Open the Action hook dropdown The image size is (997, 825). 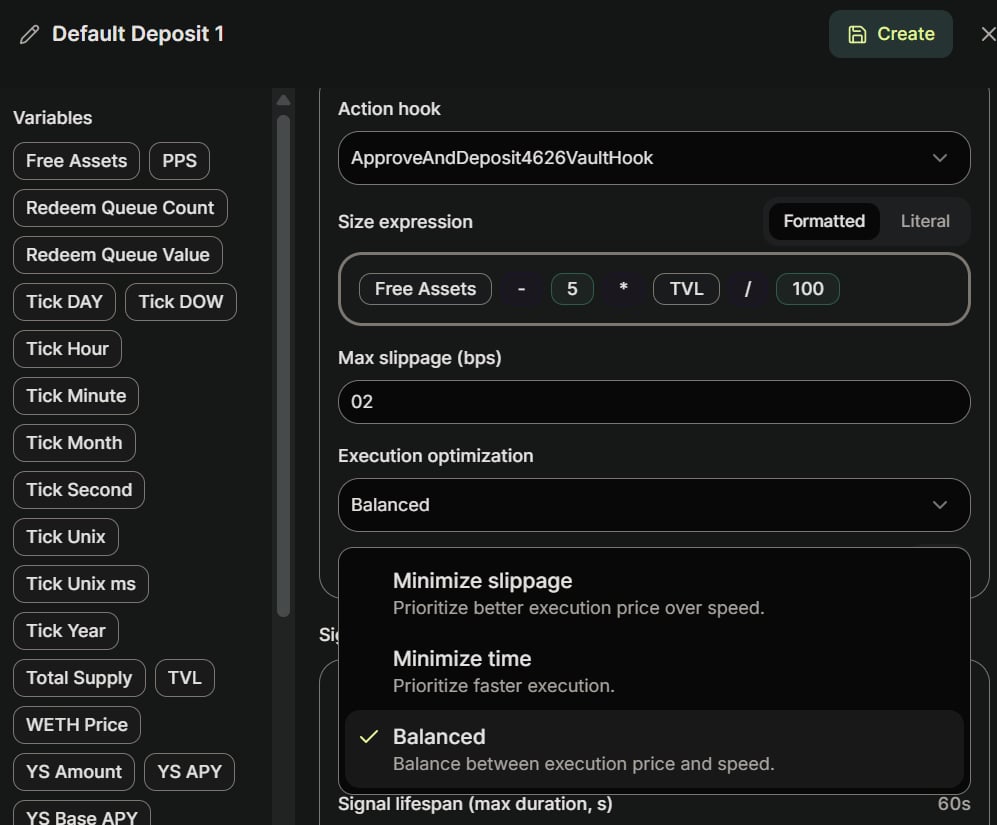[654, 158]
